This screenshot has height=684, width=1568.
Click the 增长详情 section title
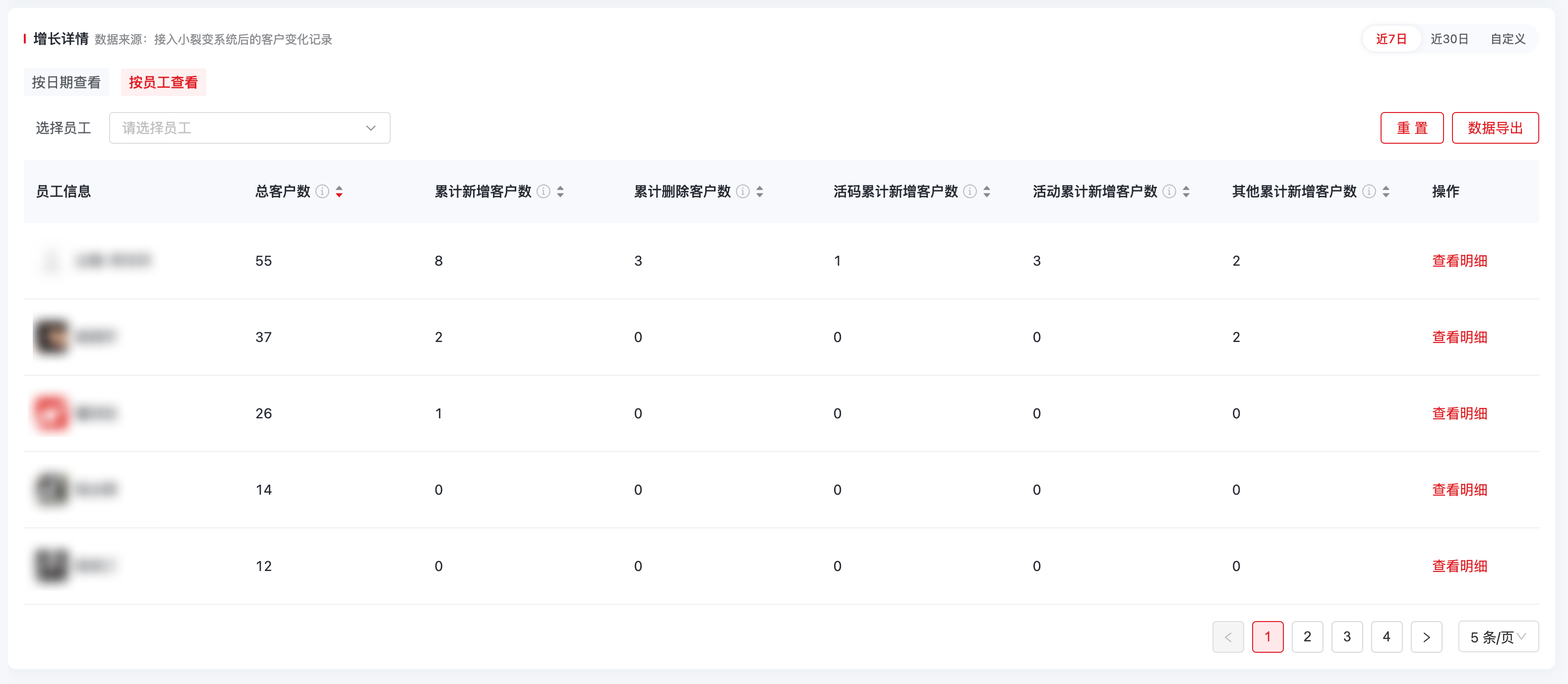click(x=61, y=39)
